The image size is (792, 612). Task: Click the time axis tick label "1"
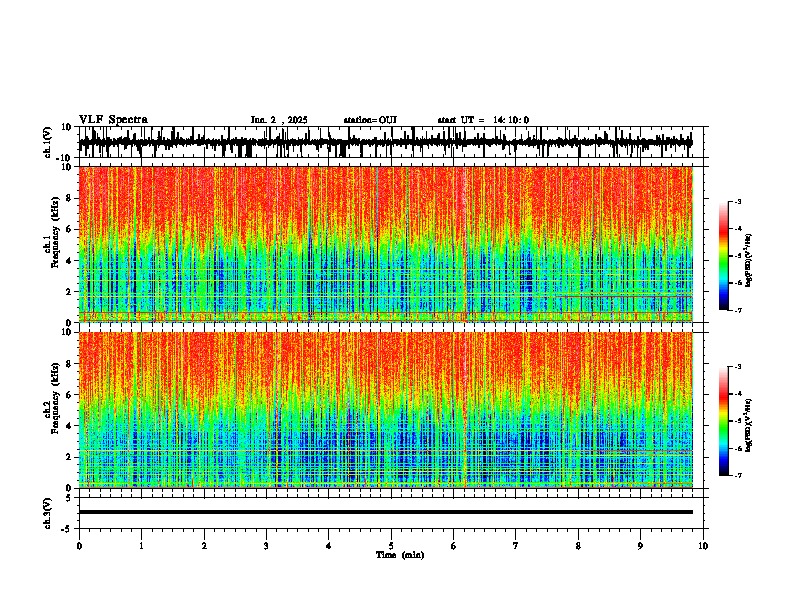tap(141, 546)
